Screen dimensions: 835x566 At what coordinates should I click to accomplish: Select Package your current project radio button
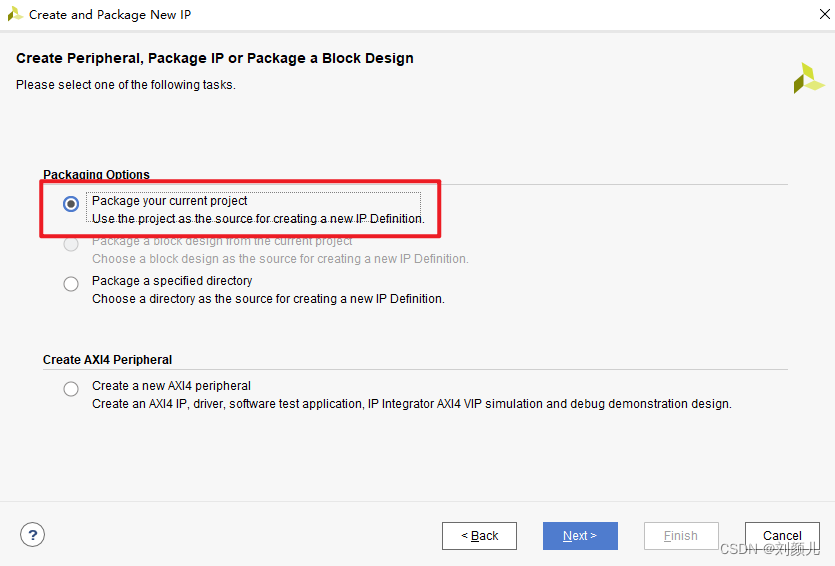[x=71, y=204]
